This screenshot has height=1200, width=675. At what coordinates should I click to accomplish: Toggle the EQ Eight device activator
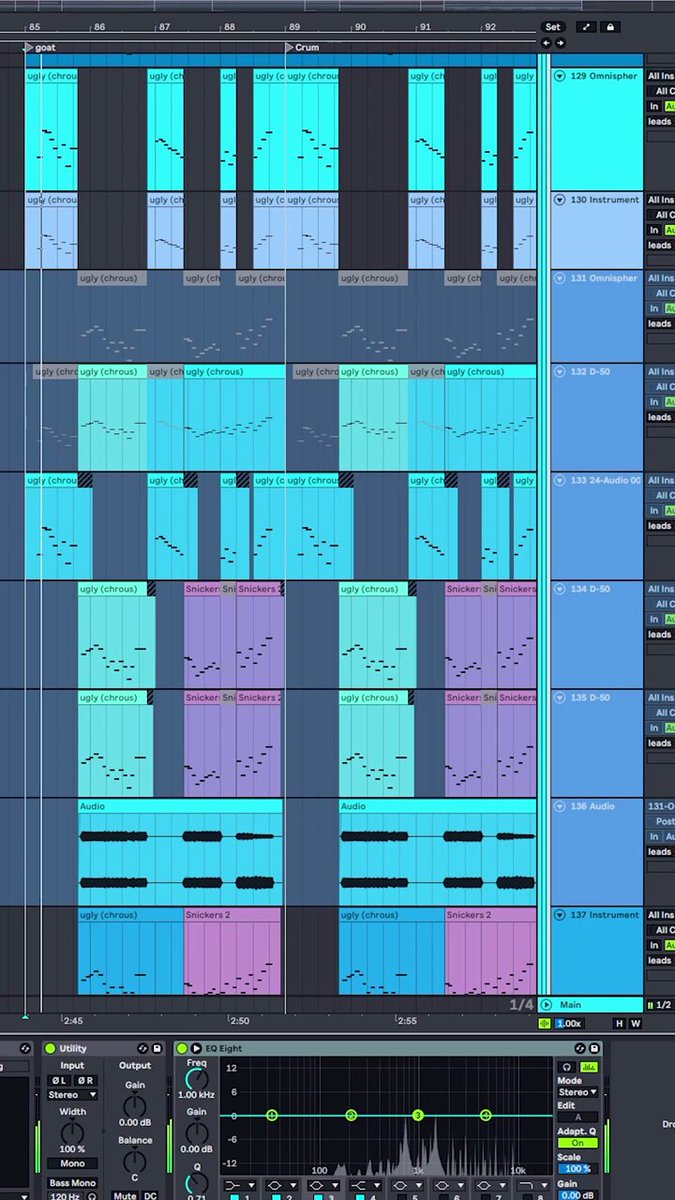(181, 1048)
